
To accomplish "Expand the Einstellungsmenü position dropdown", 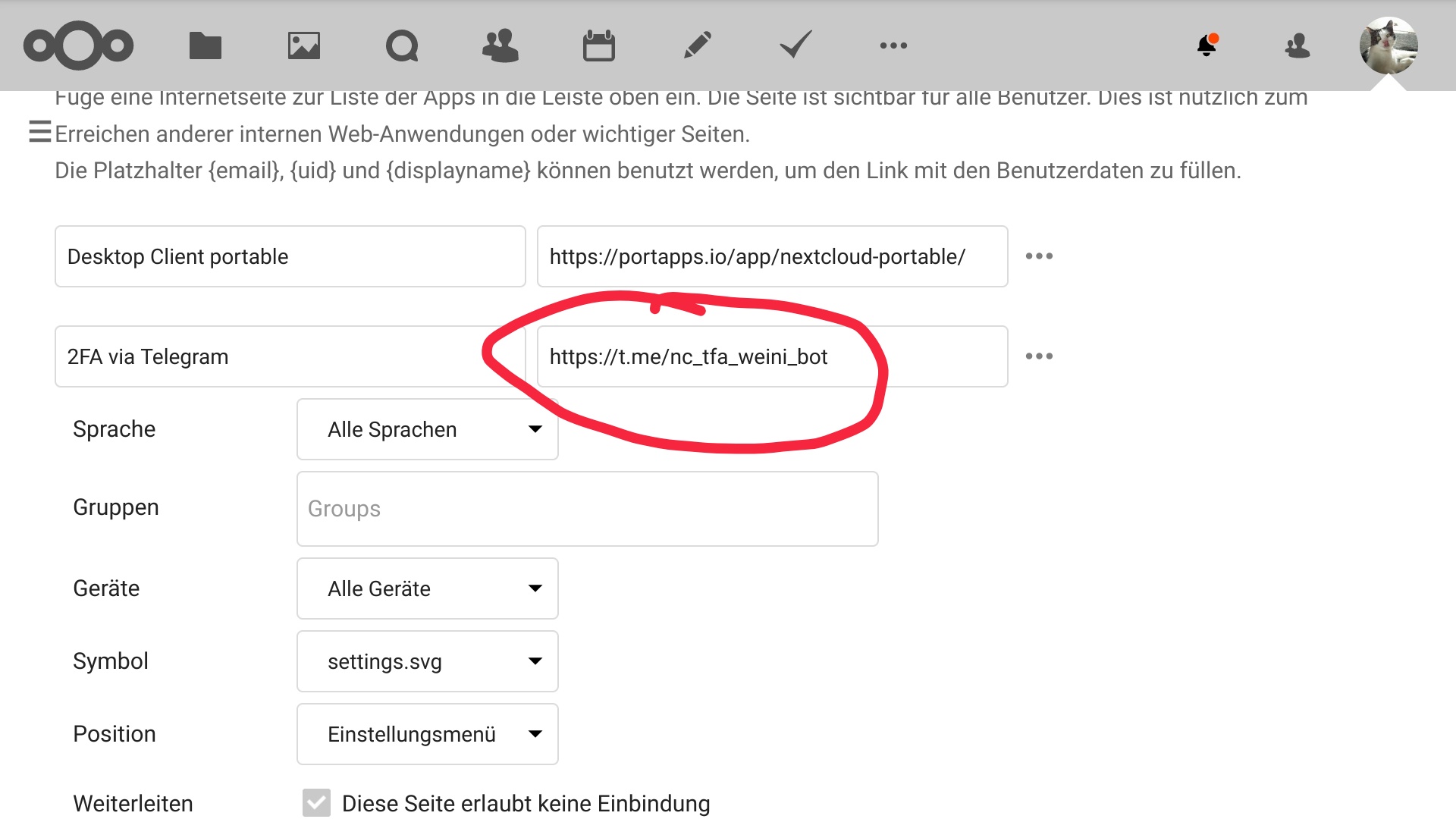I will pos(428,734).
